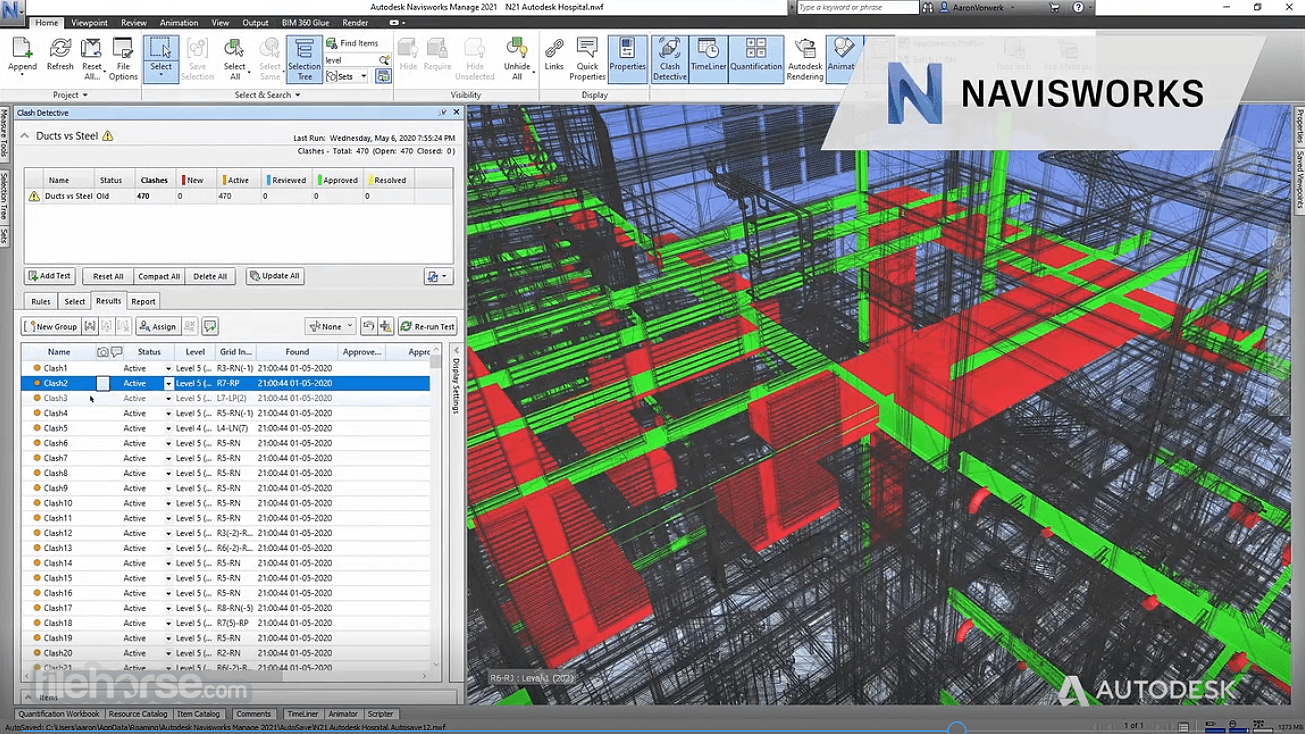Switch to the Select tab in Clash Detective
This screenshot has width=1305, height=734.
(x=75, y=301)
